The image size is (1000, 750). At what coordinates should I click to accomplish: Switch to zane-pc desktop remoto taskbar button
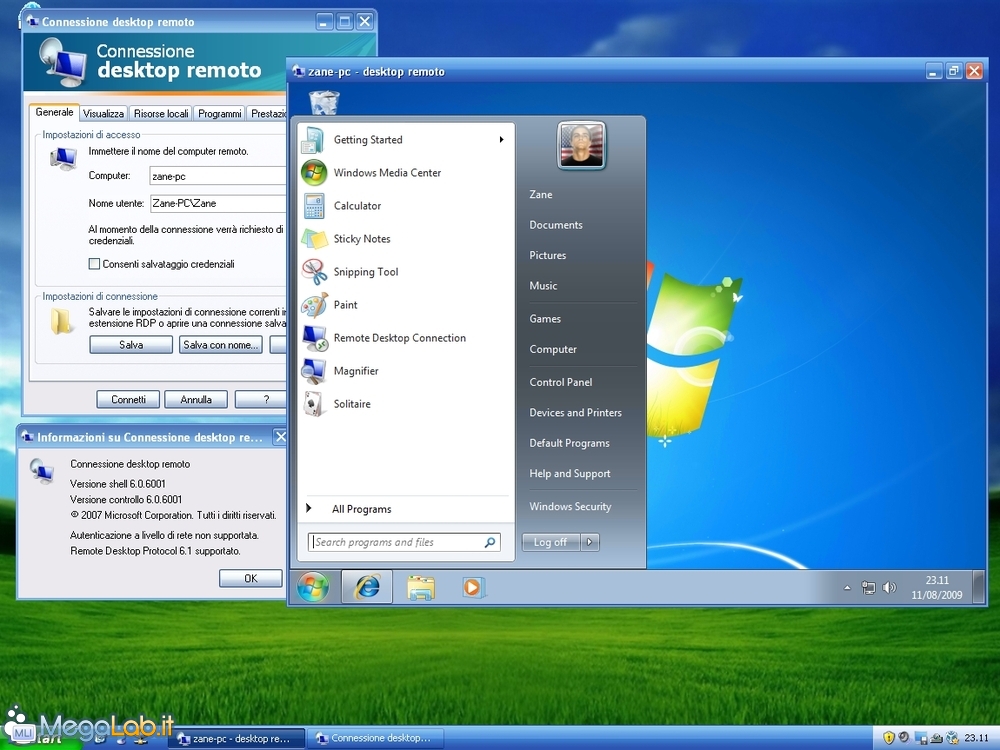237,739
